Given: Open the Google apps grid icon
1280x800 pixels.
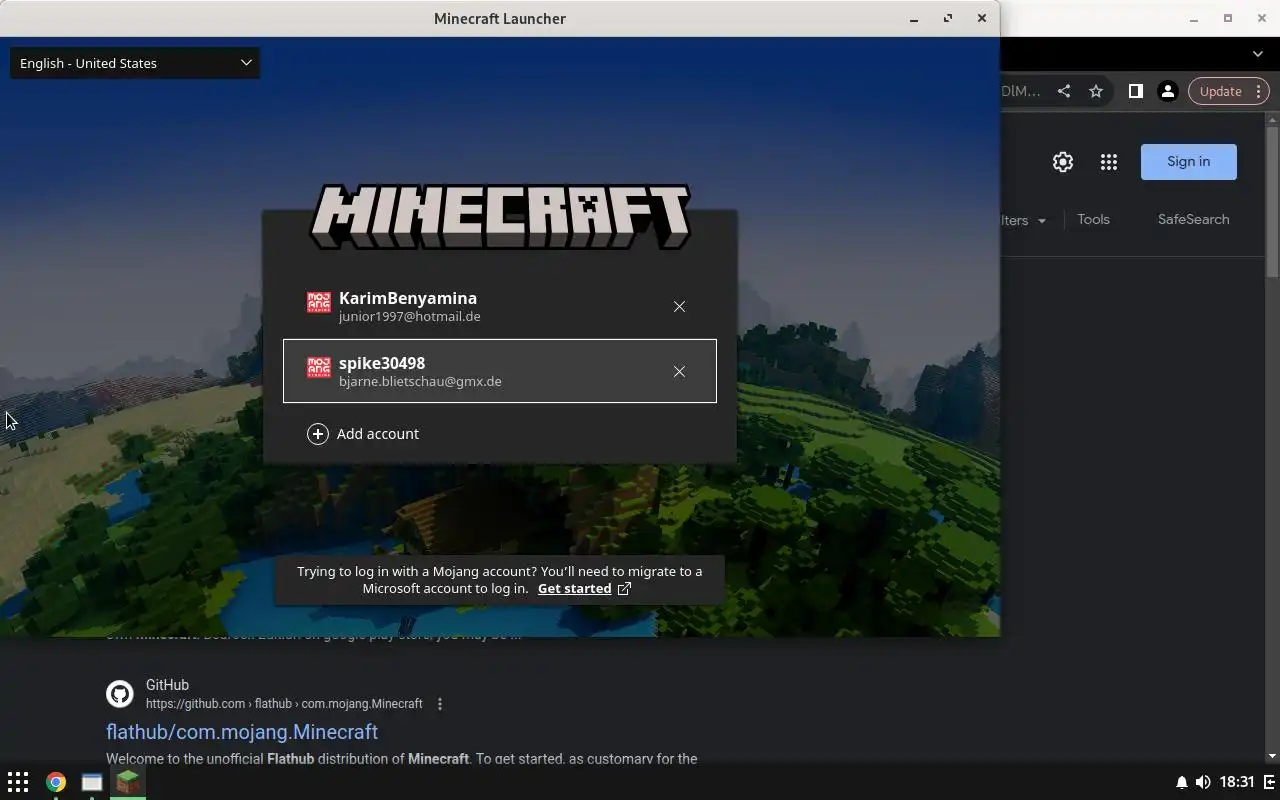Looking at the screenshot, I should (1109, 162).
